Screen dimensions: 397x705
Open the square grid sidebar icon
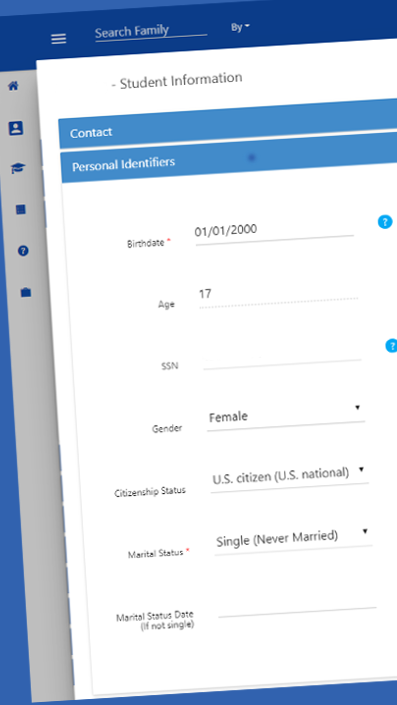click(21, 210)
